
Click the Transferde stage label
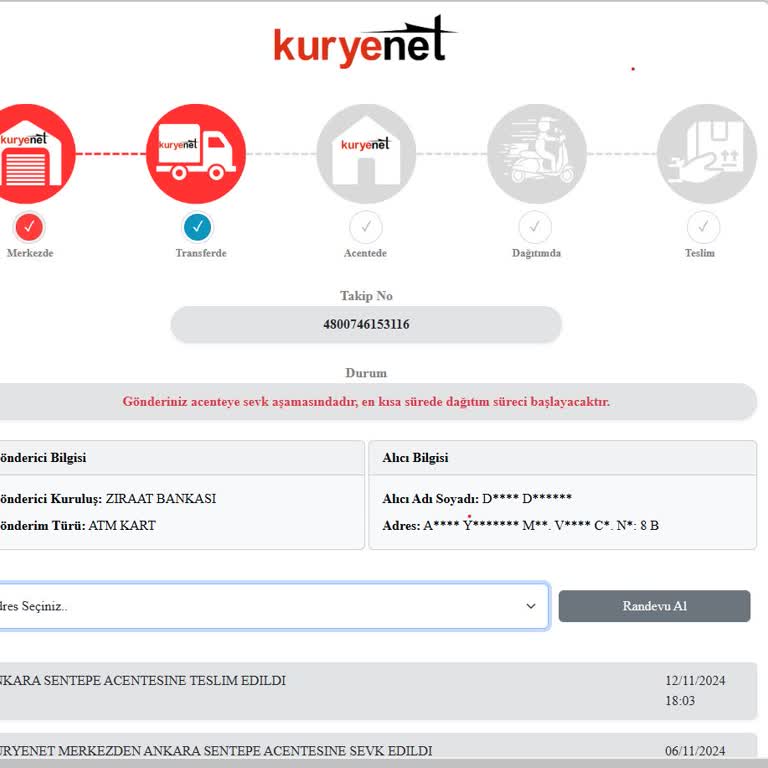[201, 253]
